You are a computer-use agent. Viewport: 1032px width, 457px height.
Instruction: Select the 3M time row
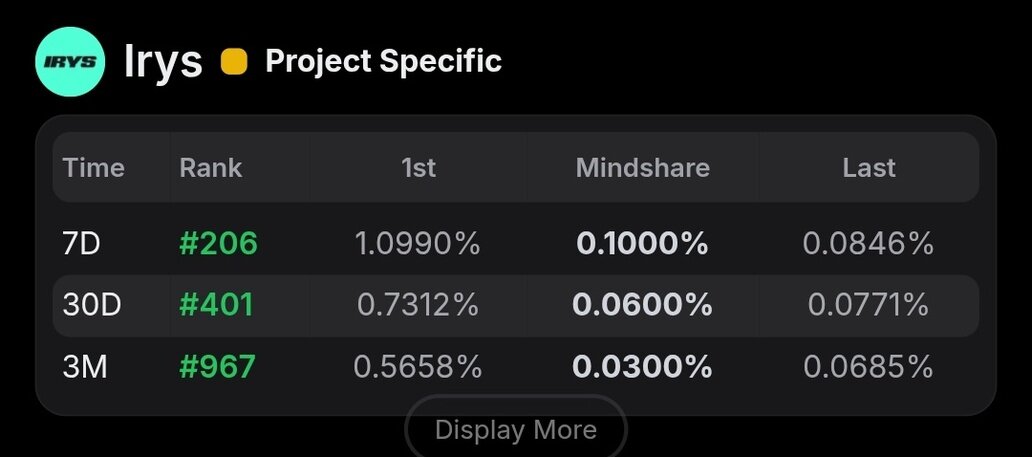[x=85, y=367]
